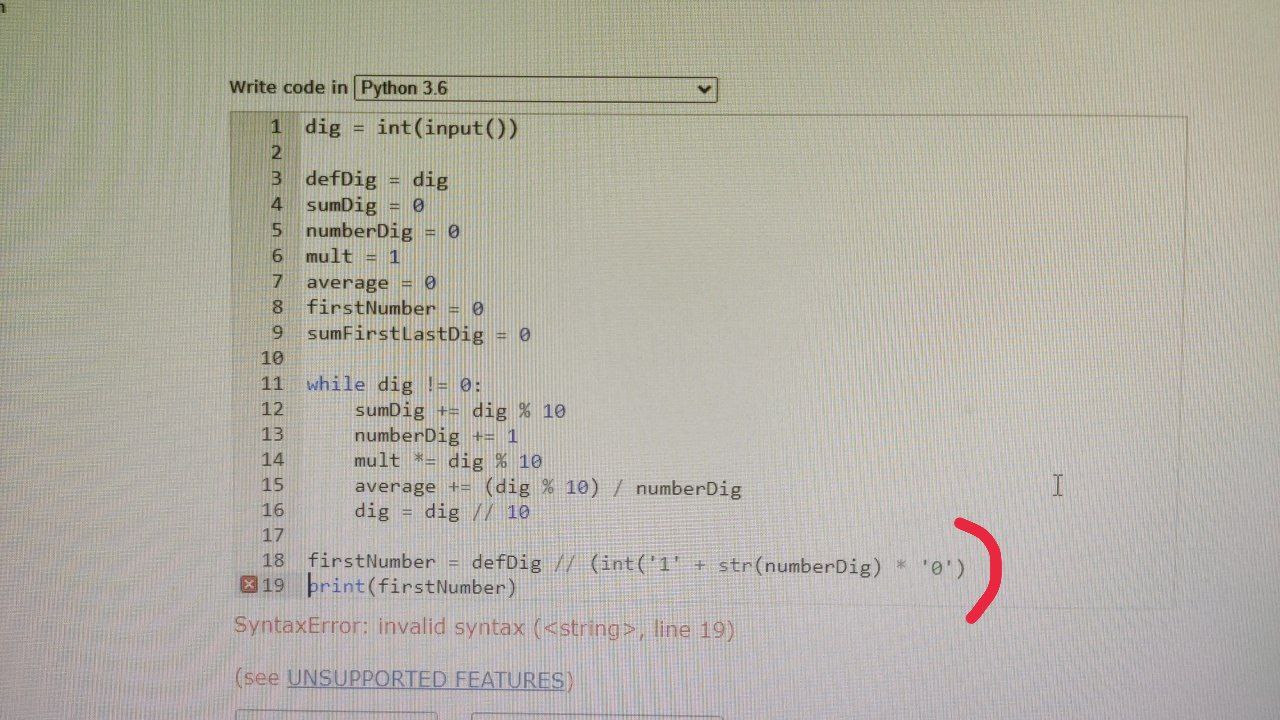Click the line 'sumDig = 0'
This screenshot has height=720, width=1280.
point(364,205)
